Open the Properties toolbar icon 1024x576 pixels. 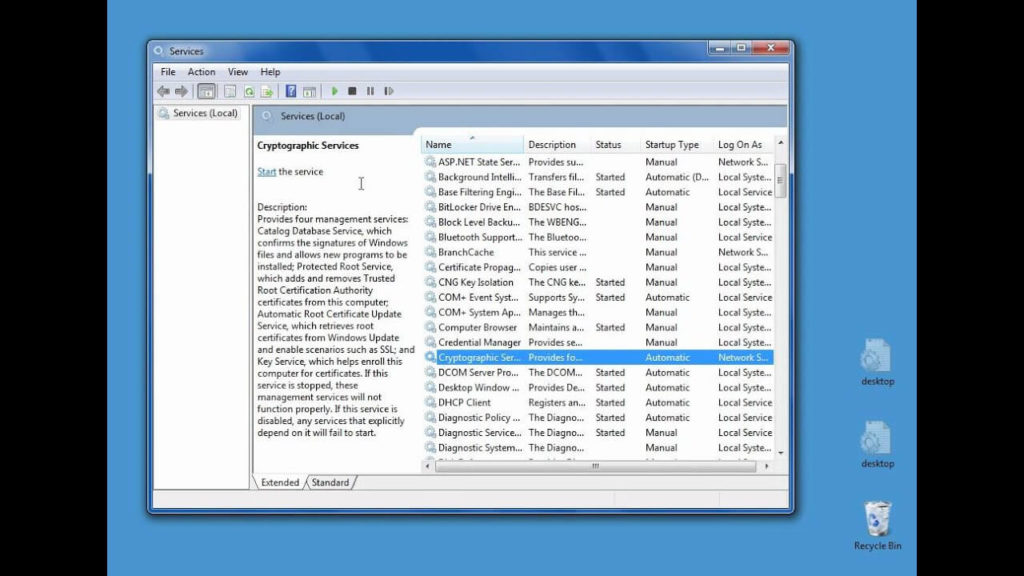[230, 91]
